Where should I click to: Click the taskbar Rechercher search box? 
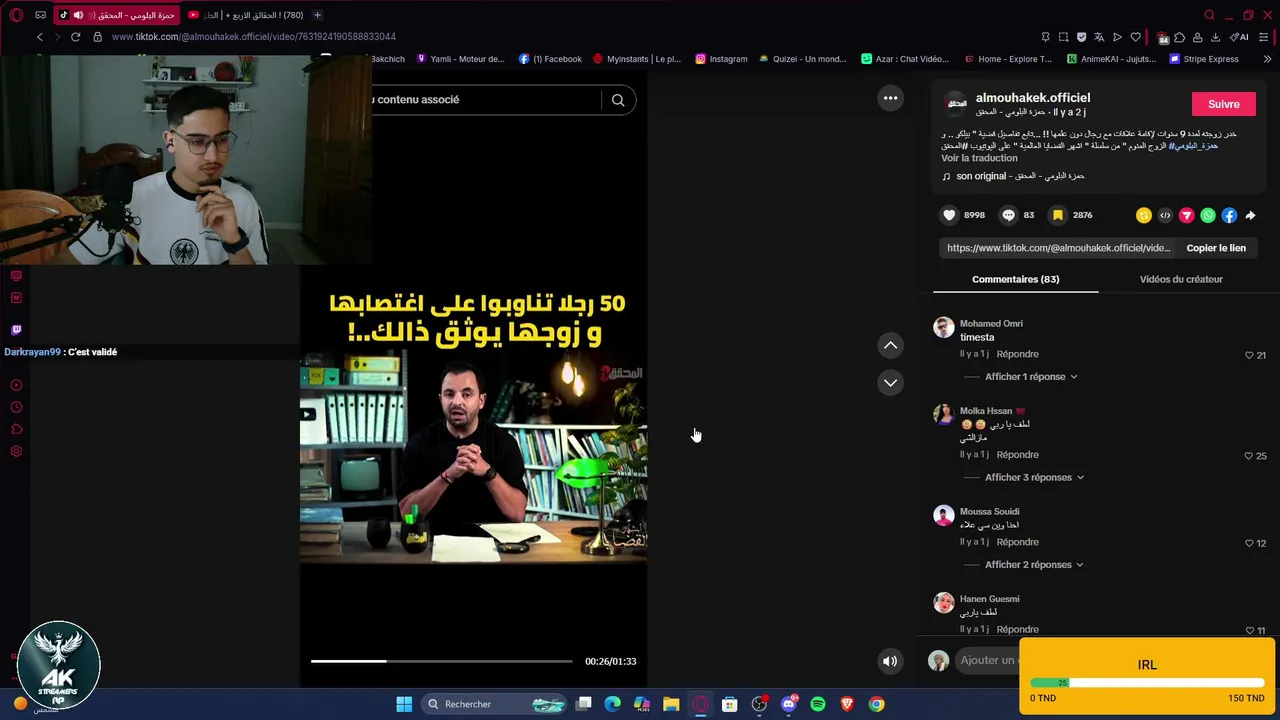[x=495, y=704]
